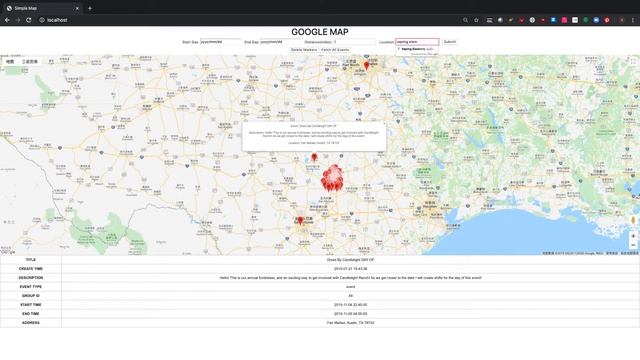Click the START TIME row label
The width and height of the screenshot is (640, 360).
point(31,304)
